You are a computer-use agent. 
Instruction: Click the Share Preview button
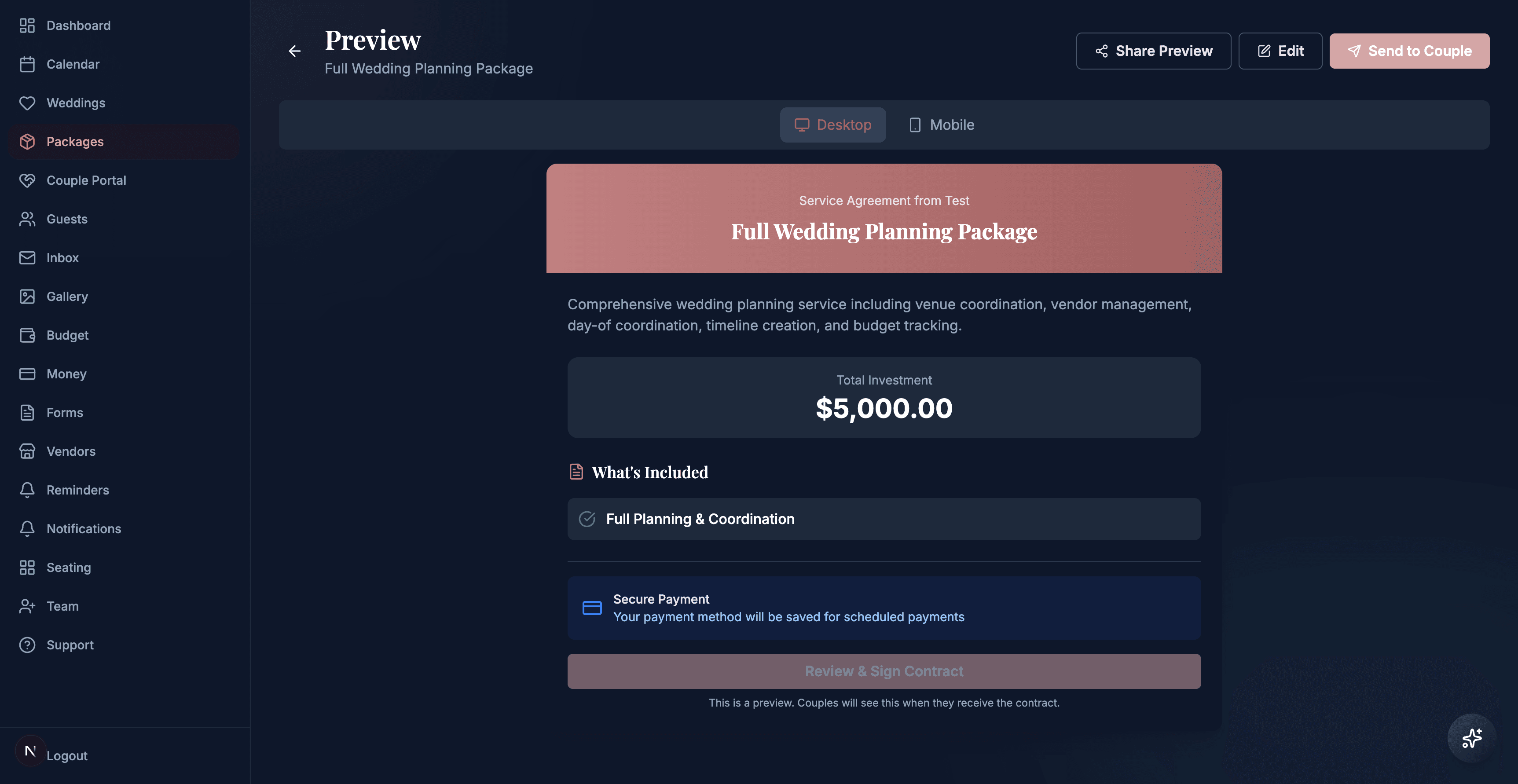tap(1153, 51)
